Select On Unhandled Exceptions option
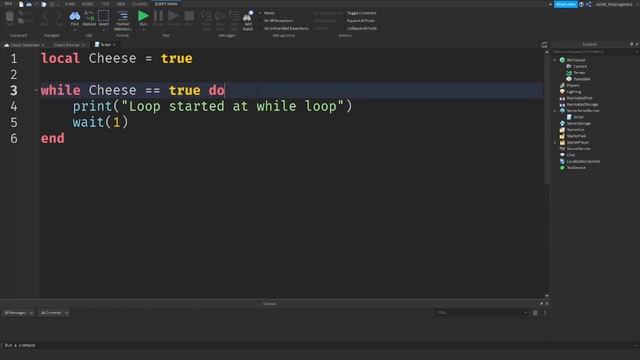 [286, 29]
